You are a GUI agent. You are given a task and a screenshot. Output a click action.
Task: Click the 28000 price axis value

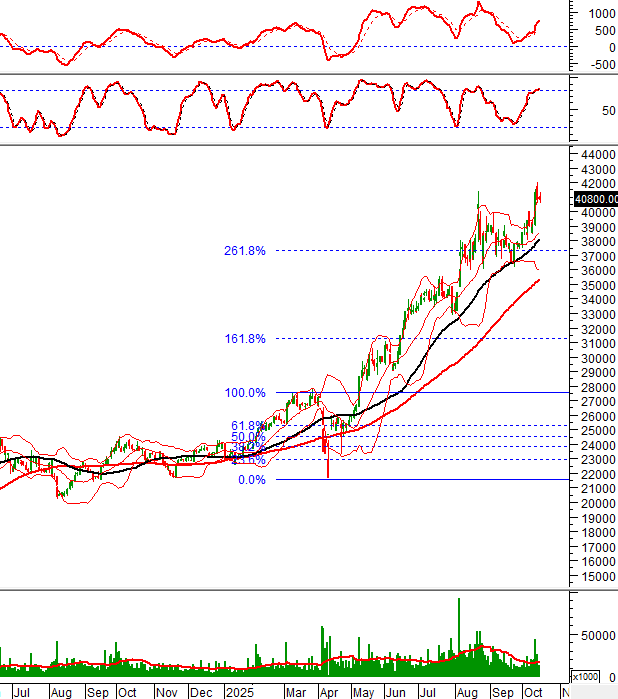tap(594, 388)
